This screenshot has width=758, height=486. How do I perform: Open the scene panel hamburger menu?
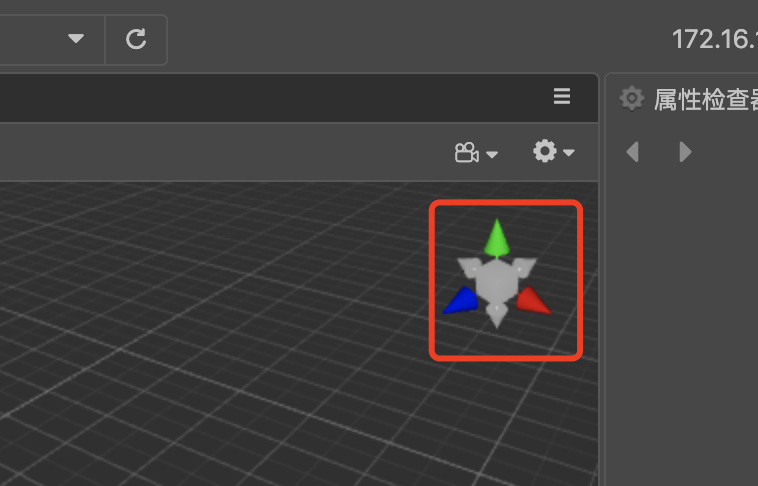click(x=562, y=96)
